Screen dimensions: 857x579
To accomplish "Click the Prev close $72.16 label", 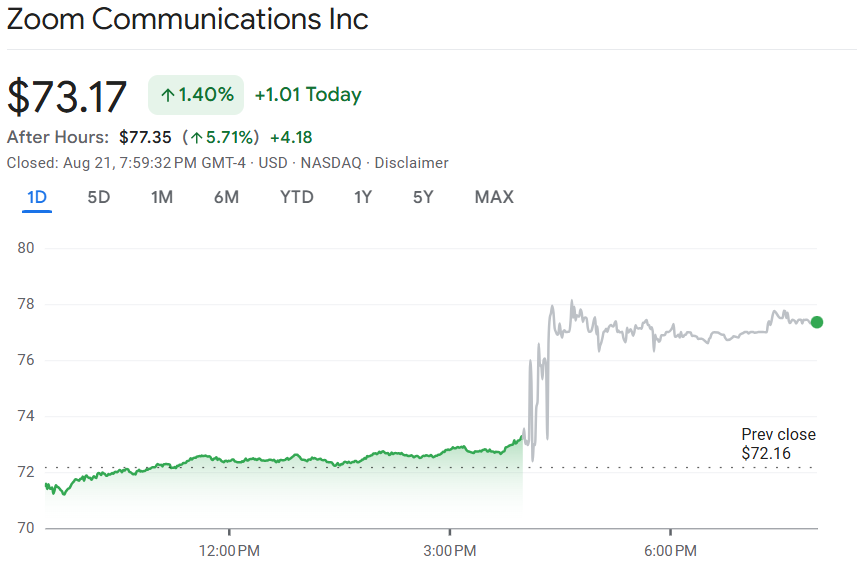I will 778,444.
